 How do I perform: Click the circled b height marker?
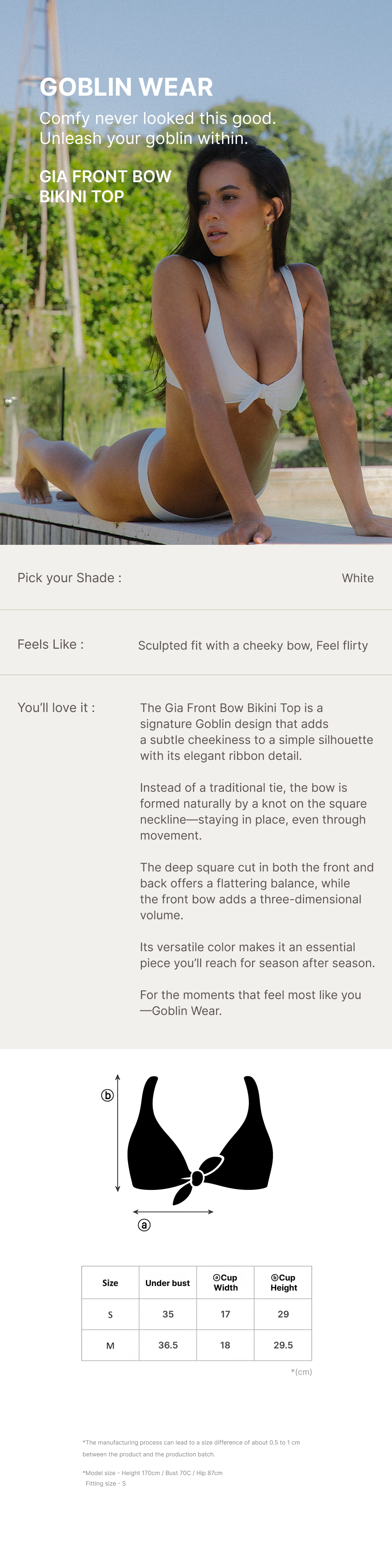107,1095
